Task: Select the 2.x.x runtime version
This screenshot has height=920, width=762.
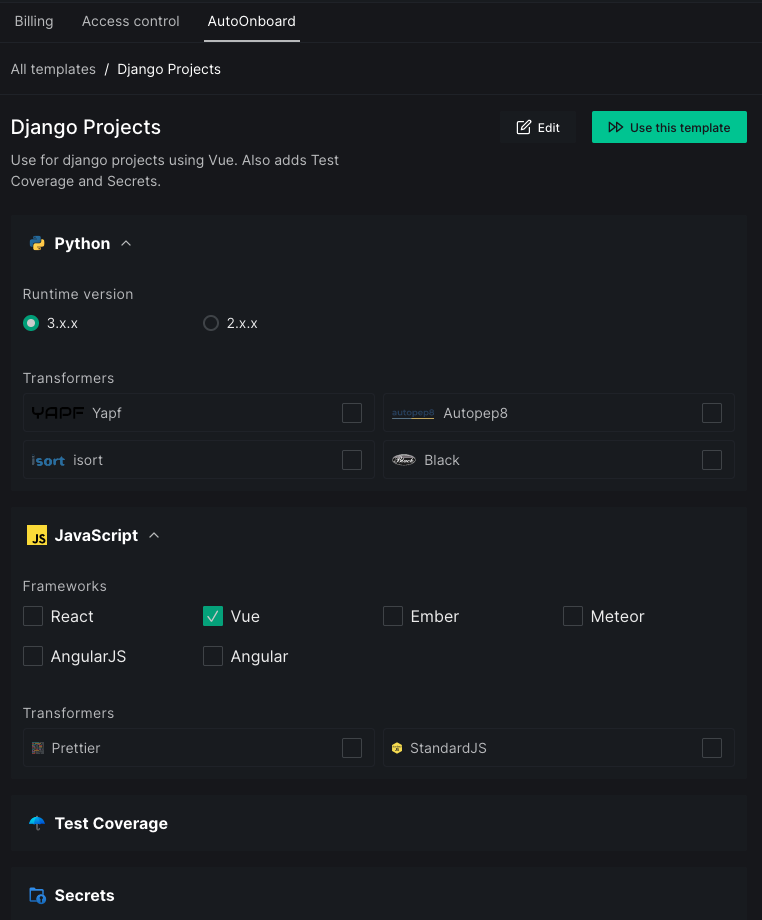Action: pos(210,323)
